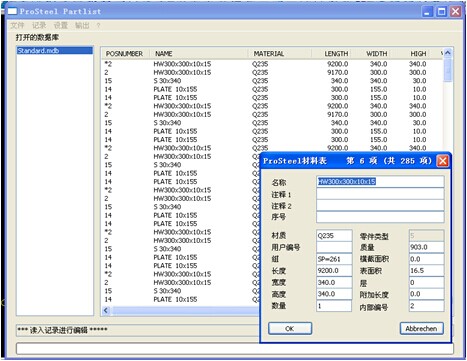Viewport: 467px width, 361px height.
Task: Click the MATERIAL column header
Action: pos(280,54)
